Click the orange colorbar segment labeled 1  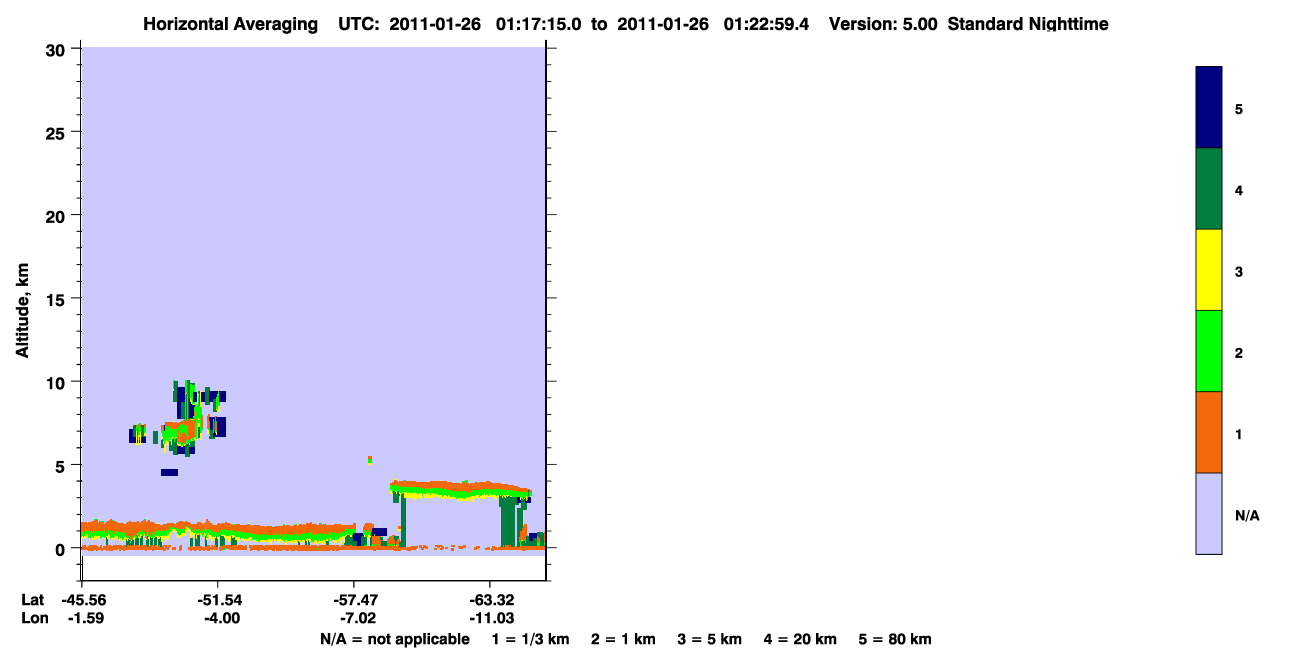[x=1209, y=432]
